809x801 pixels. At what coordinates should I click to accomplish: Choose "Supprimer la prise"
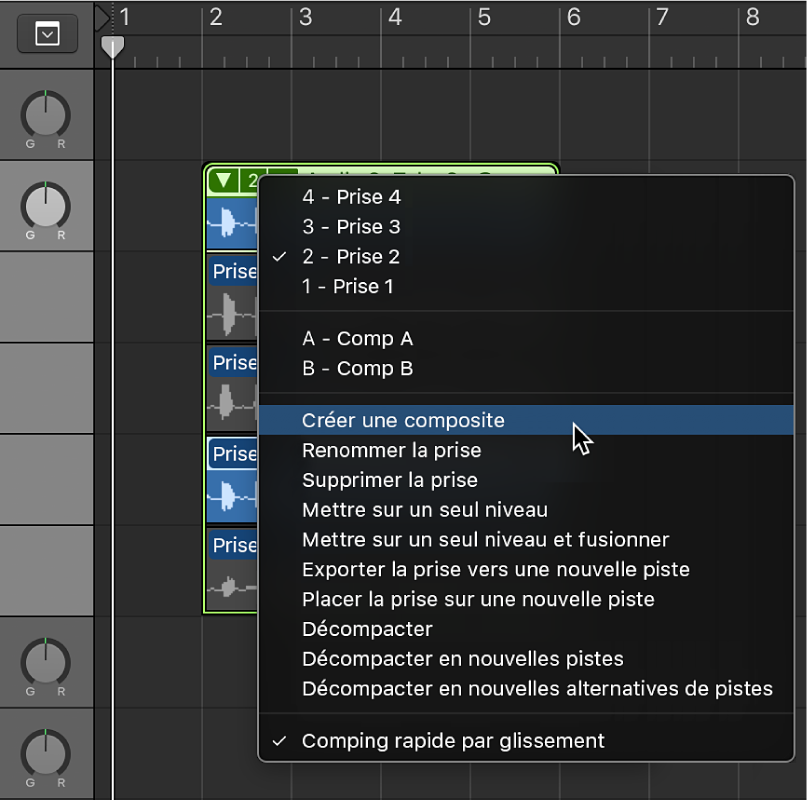(389, 480)
